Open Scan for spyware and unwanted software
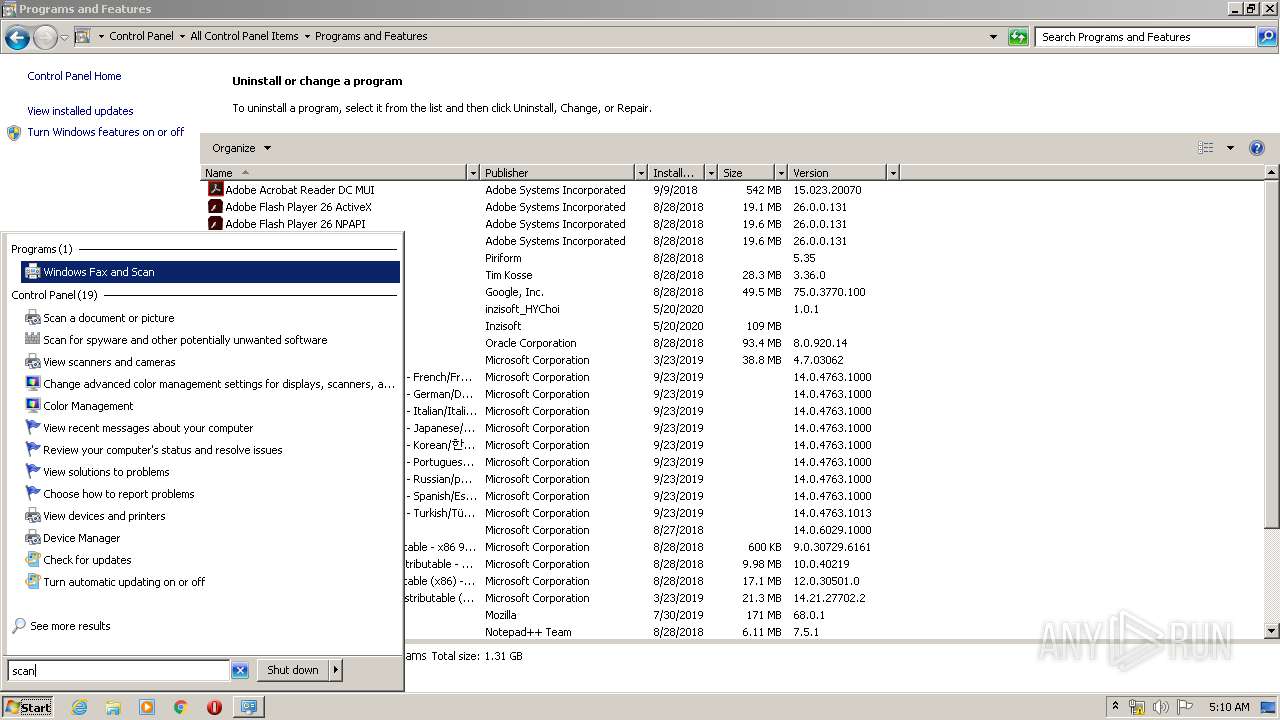Screen dimensions: 1280x720 [x=185, y=340]
